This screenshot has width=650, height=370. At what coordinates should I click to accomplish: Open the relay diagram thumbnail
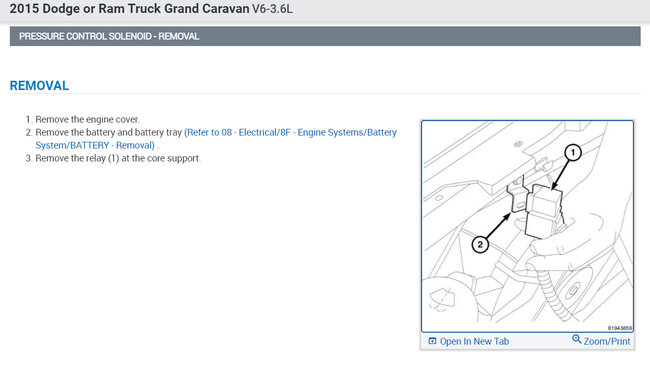(x=527, y=226)
